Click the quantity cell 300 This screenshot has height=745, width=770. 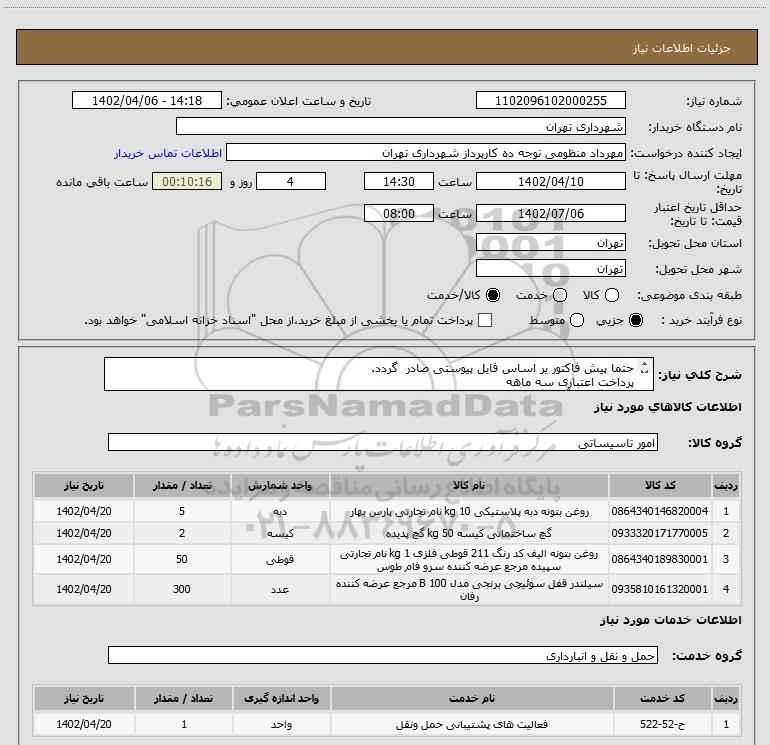pyautogui.click(x=182, y=589)
